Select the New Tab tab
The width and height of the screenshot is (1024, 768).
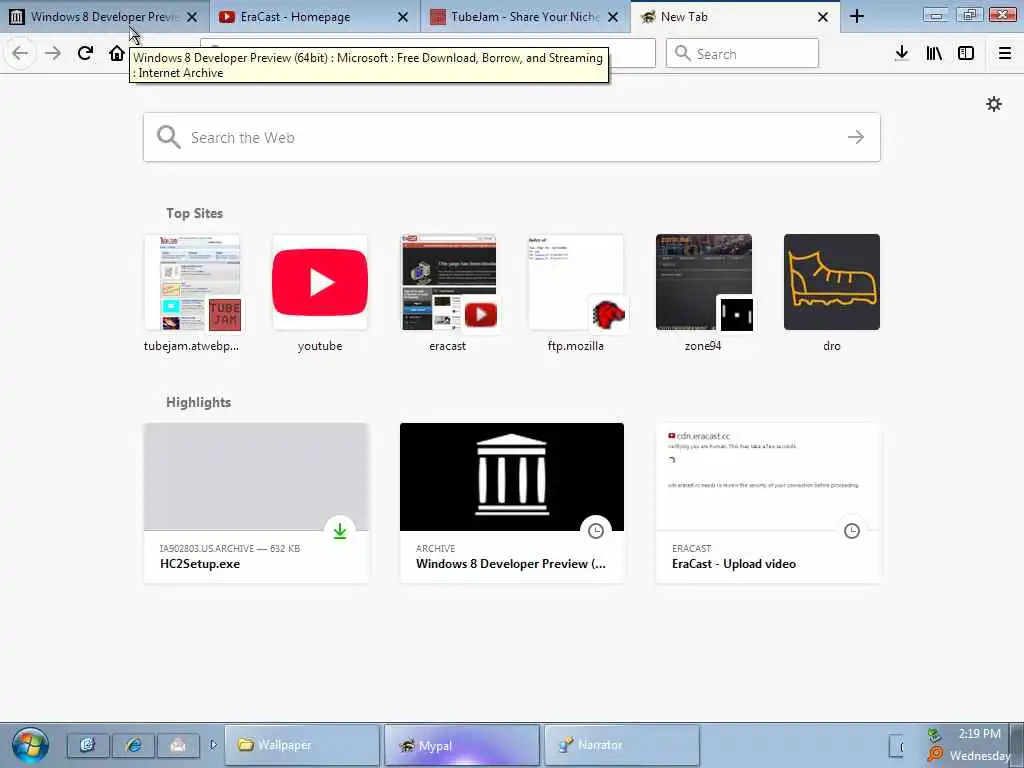pos(735,16)
